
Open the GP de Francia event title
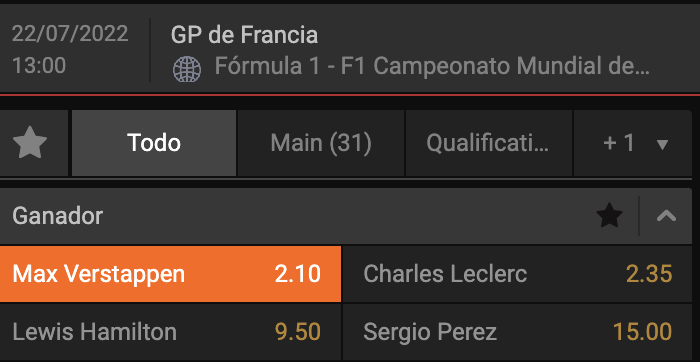point(244,35)
